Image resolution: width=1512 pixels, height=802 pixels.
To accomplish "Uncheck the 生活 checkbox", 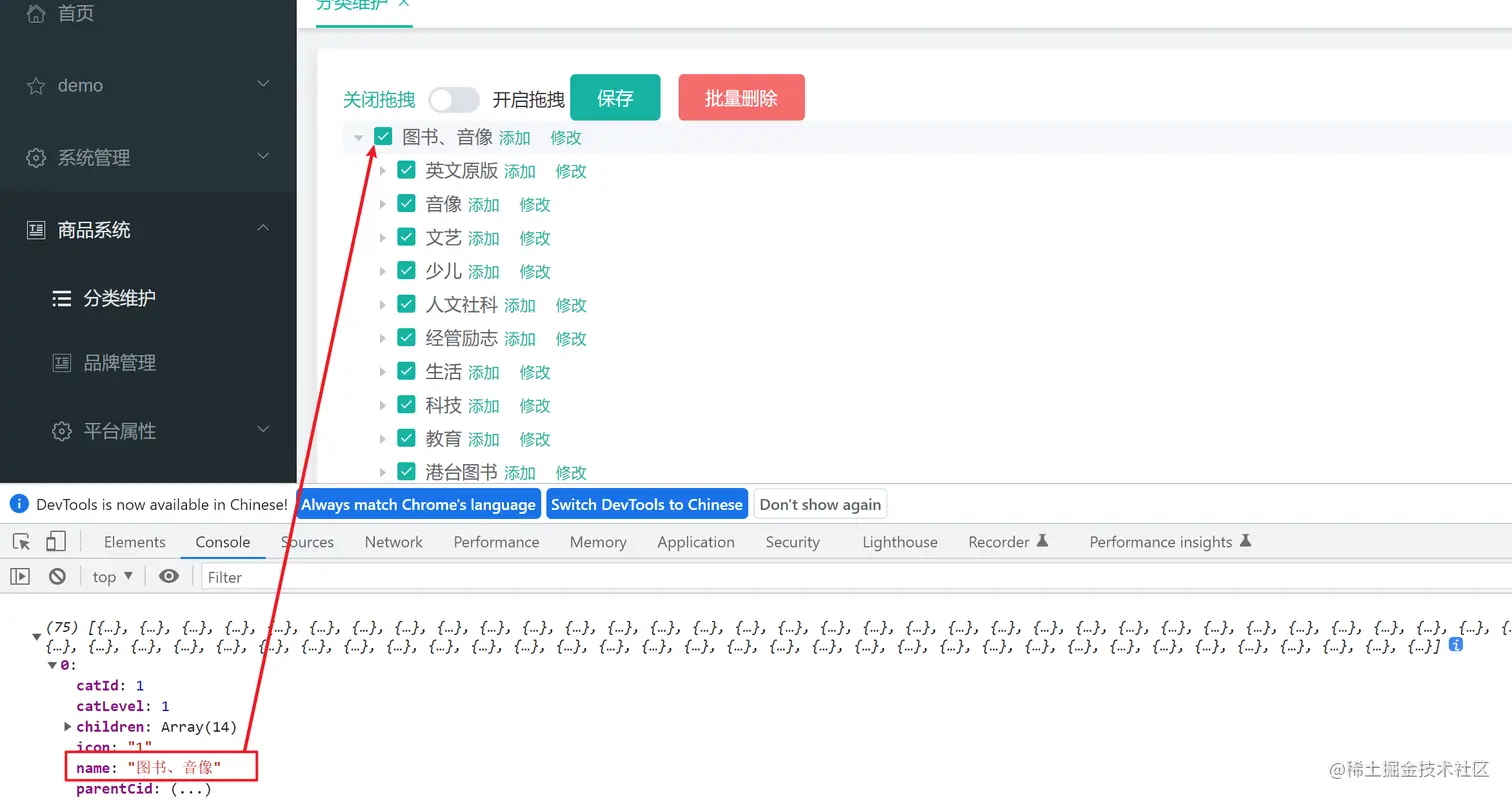I will point(406,371).
